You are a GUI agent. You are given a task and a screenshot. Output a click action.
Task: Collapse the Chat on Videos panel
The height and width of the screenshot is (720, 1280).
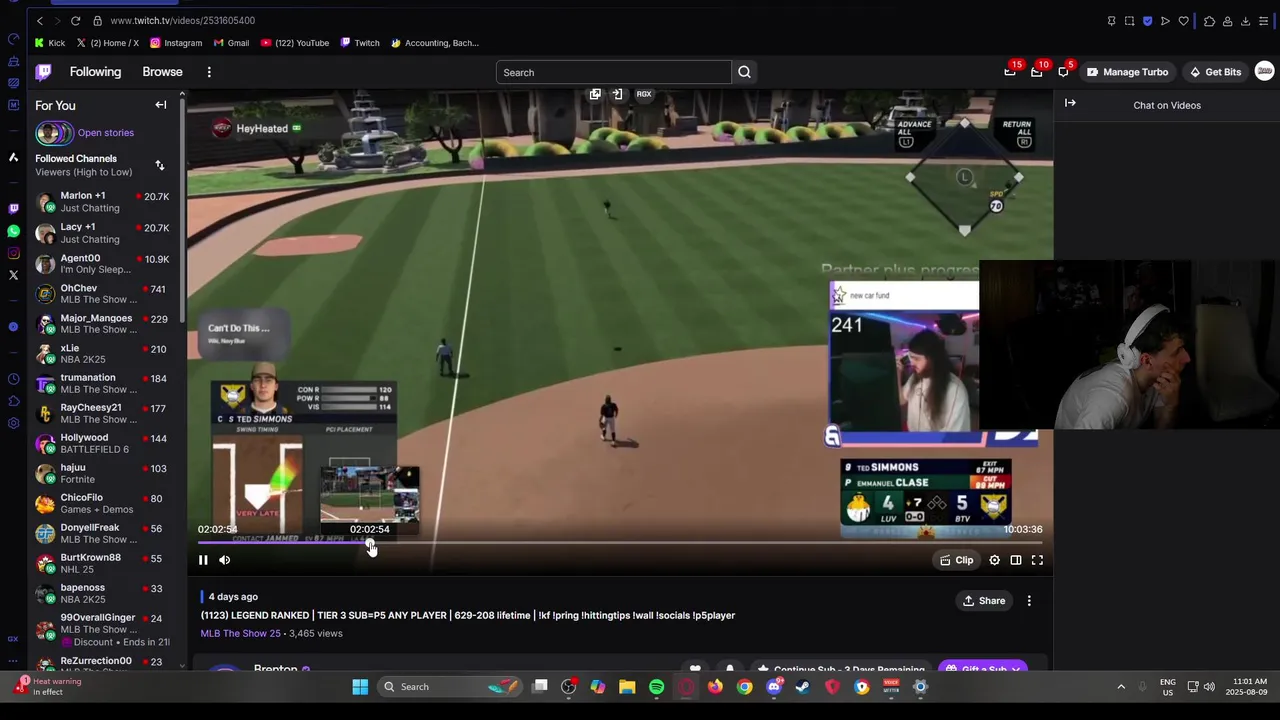[1070, 103]
